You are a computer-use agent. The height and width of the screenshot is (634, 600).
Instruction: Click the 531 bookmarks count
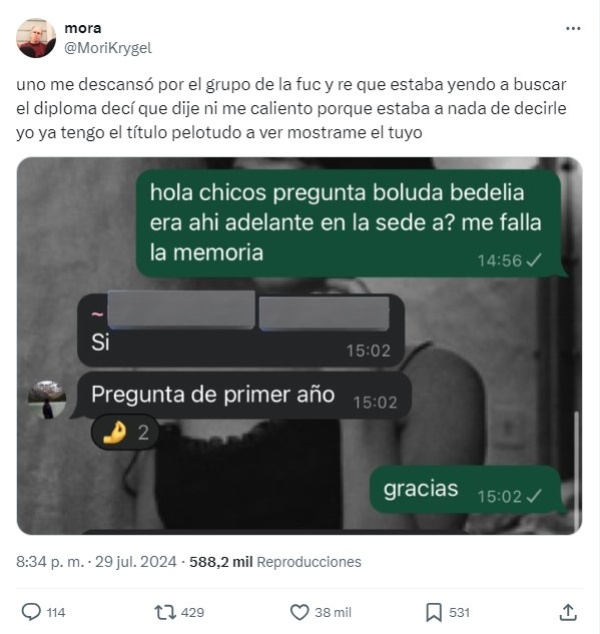pyautogui.click(x=459, y=613)
